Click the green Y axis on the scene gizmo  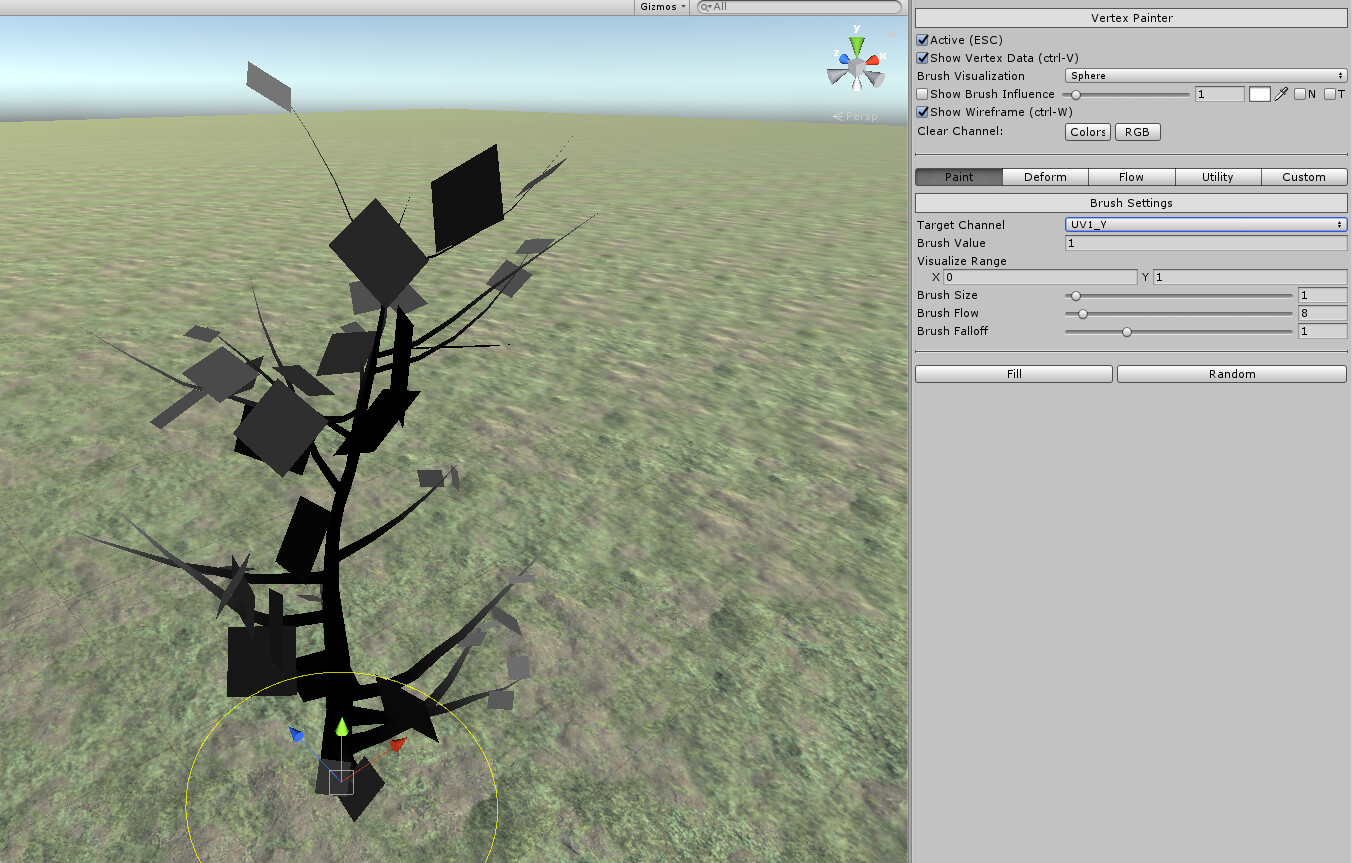856,44
